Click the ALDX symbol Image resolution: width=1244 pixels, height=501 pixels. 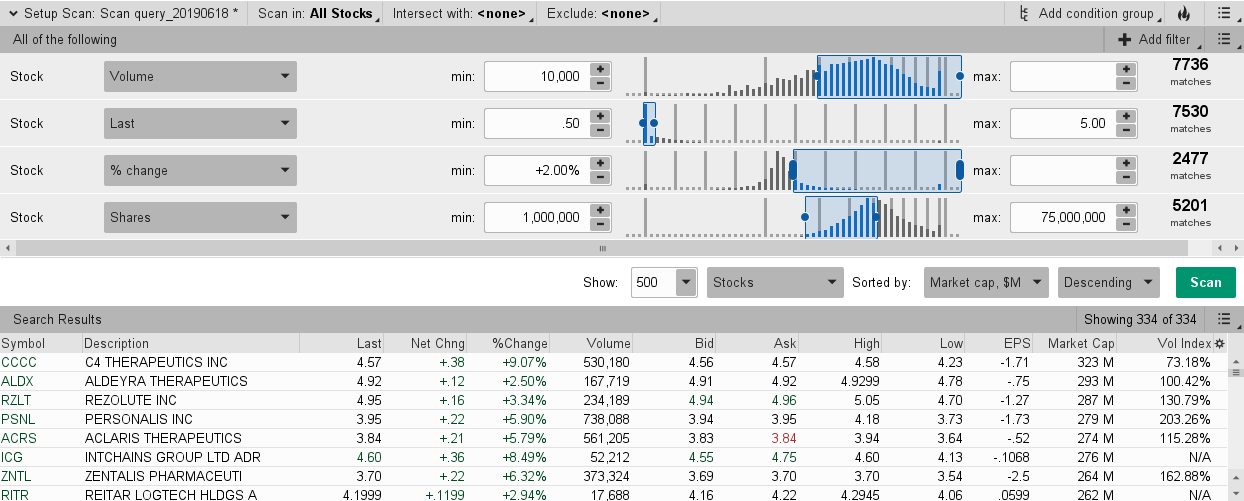[x=17, y=381]
